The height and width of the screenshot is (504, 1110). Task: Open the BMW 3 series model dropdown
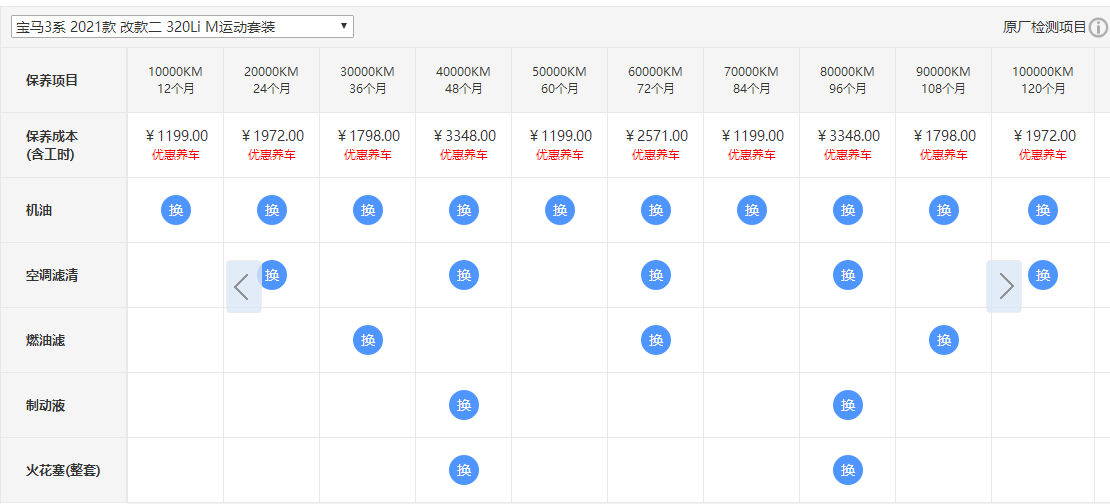[x=182, y=27]
